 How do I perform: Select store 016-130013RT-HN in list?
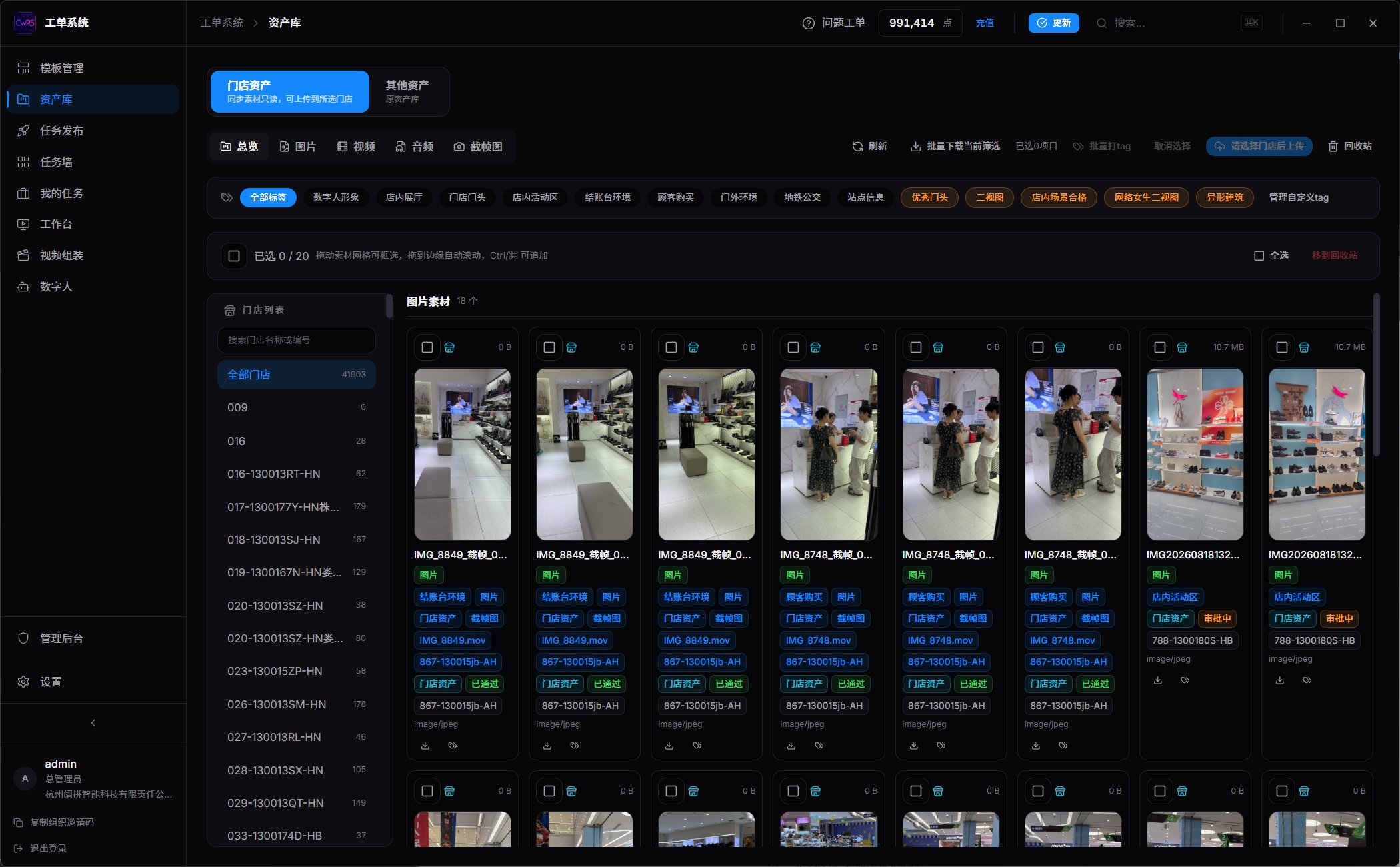(297, 474)
